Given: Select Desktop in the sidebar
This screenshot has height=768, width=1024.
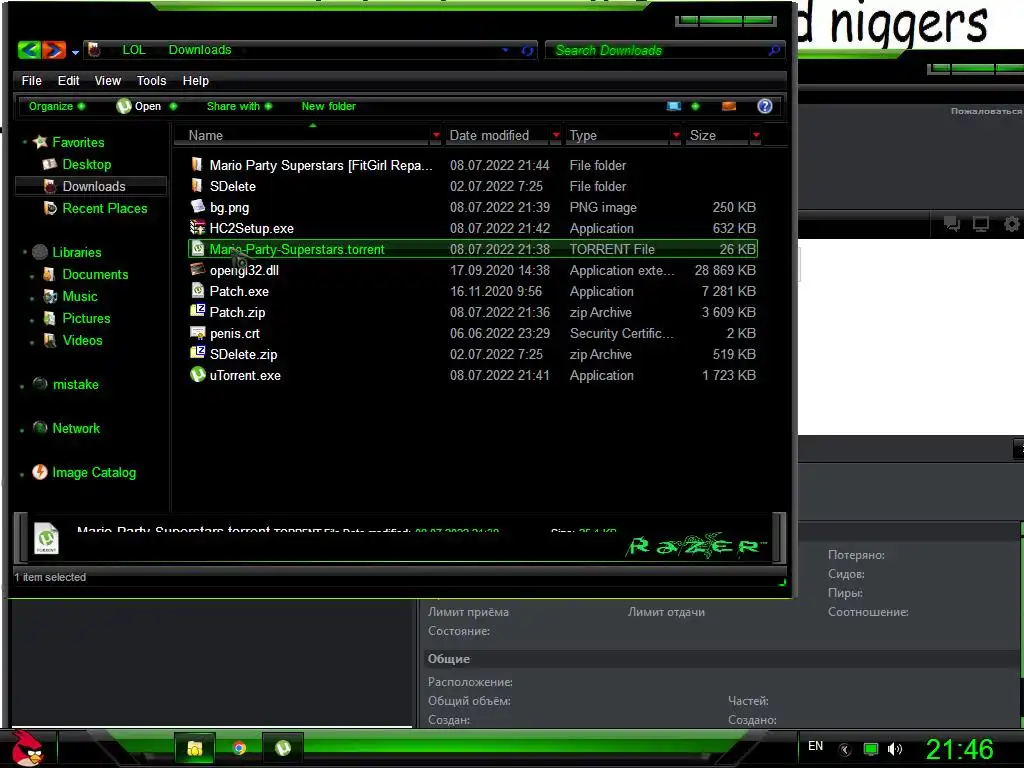Looking at the screenshot, I should pos(86,164).
